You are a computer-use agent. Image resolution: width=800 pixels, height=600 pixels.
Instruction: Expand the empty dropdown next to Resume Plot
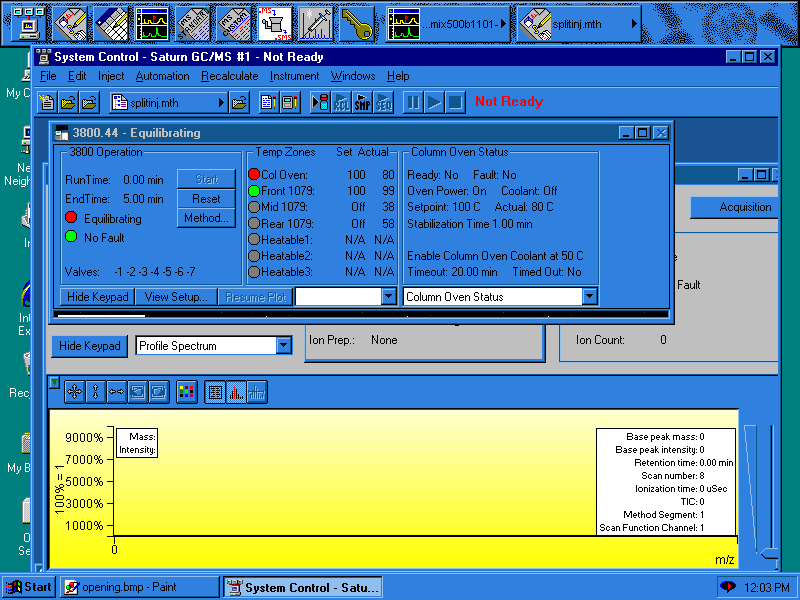(388, 296)
